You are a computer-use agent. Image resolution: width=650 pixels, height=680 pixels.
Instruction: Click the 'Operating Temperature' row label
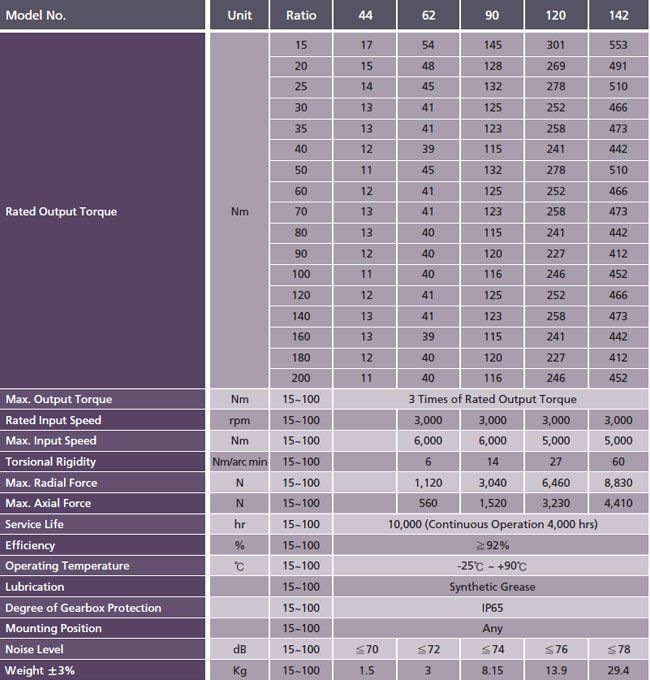pos(102,566)
